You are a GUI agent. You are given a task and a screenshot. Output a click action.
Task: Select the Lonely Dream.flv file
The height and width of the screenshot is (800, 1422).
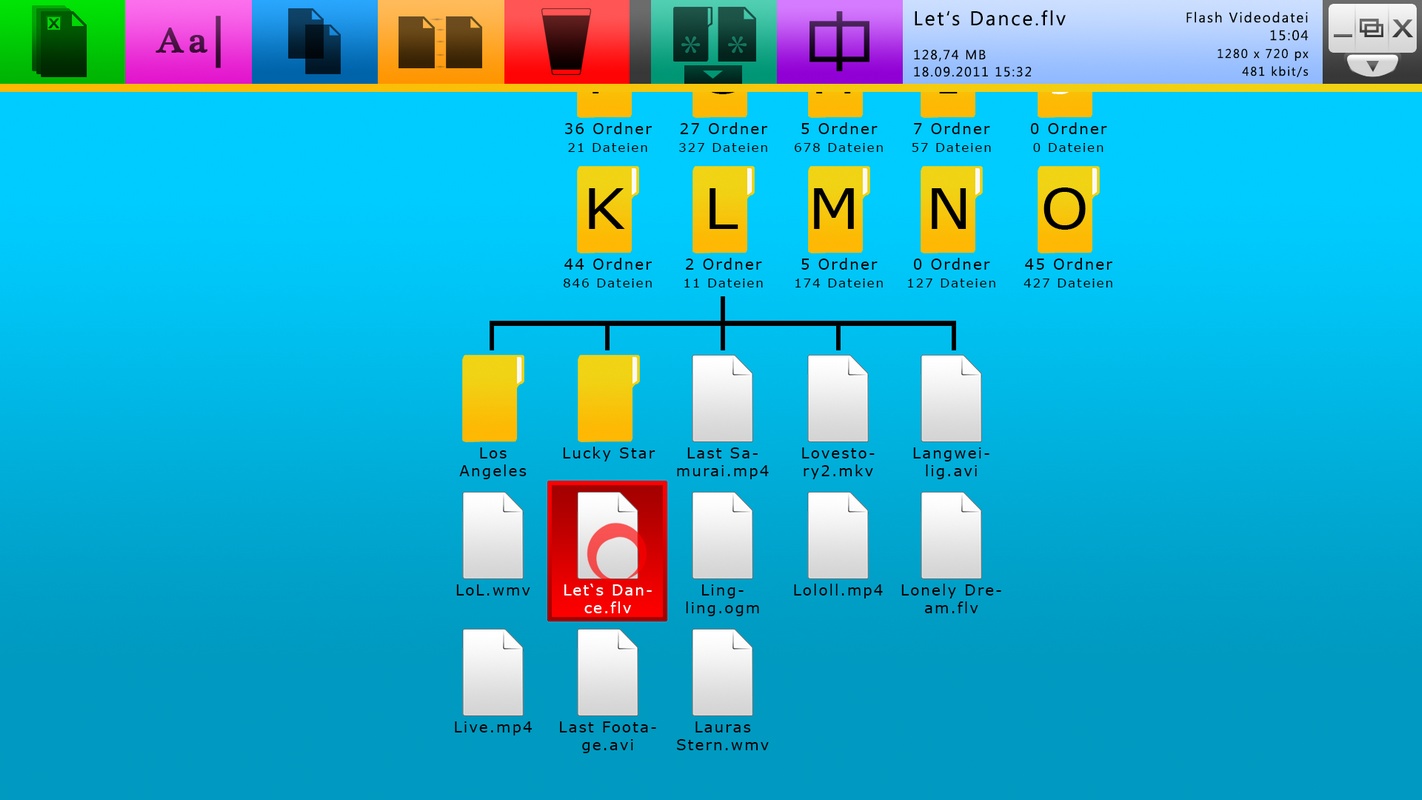[951, 536]
